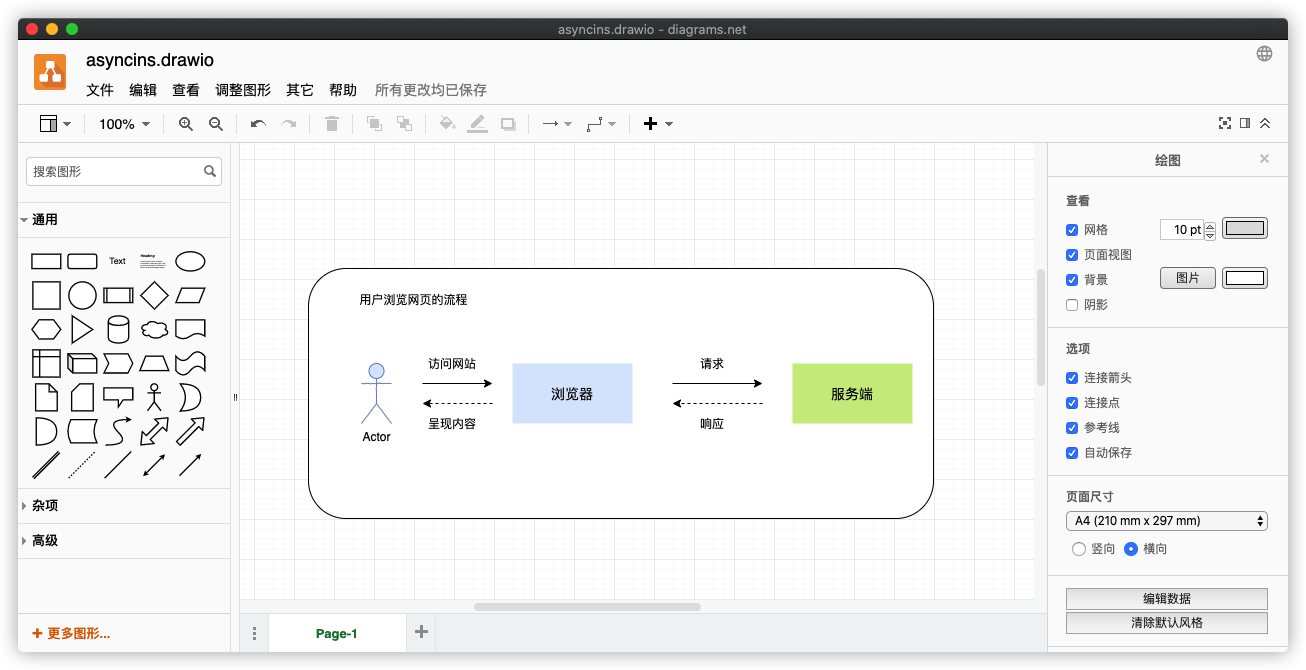The image size is (1306, 670).
Task: Enable the 阴影 shadow checkbox
Action: point(1072,305)
